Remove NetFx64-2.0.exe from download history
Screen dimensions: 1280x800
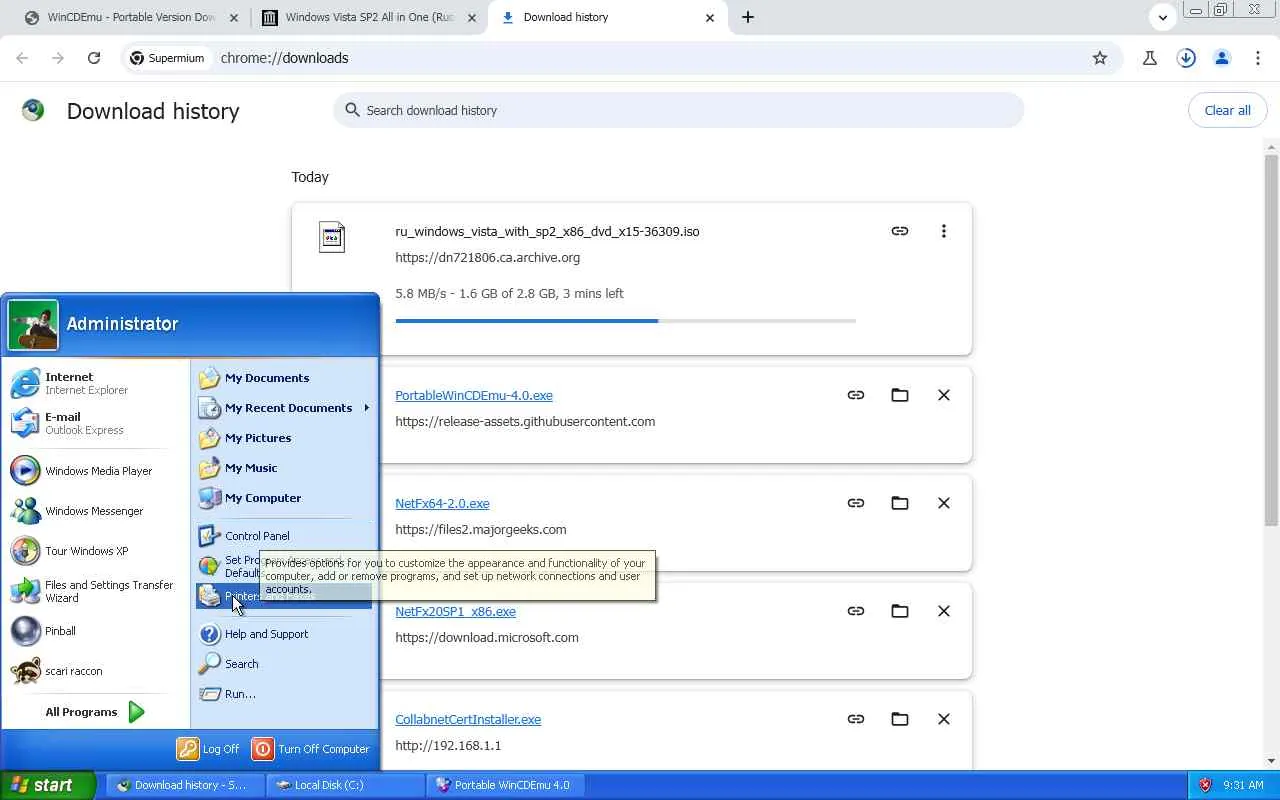[x=943, y=503]
